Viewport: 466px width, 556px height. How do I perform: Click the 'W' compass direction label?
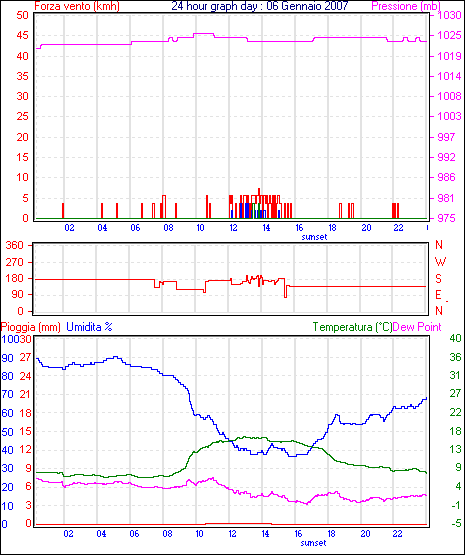pos(440,262)
